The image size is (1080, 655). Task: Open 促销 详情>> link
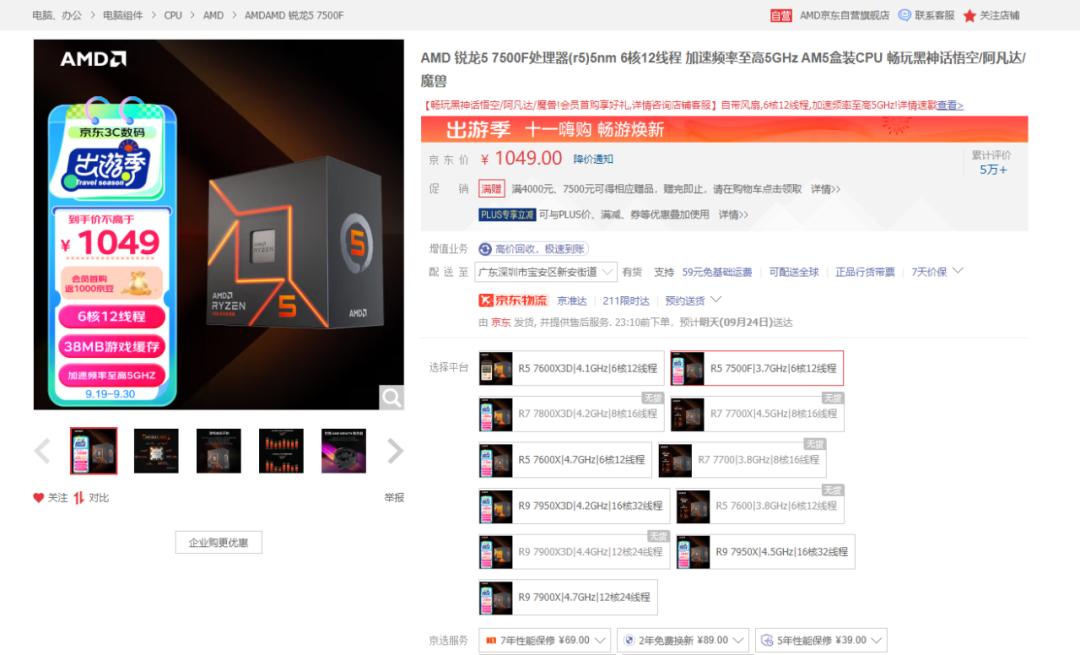[x=825, y=189]
